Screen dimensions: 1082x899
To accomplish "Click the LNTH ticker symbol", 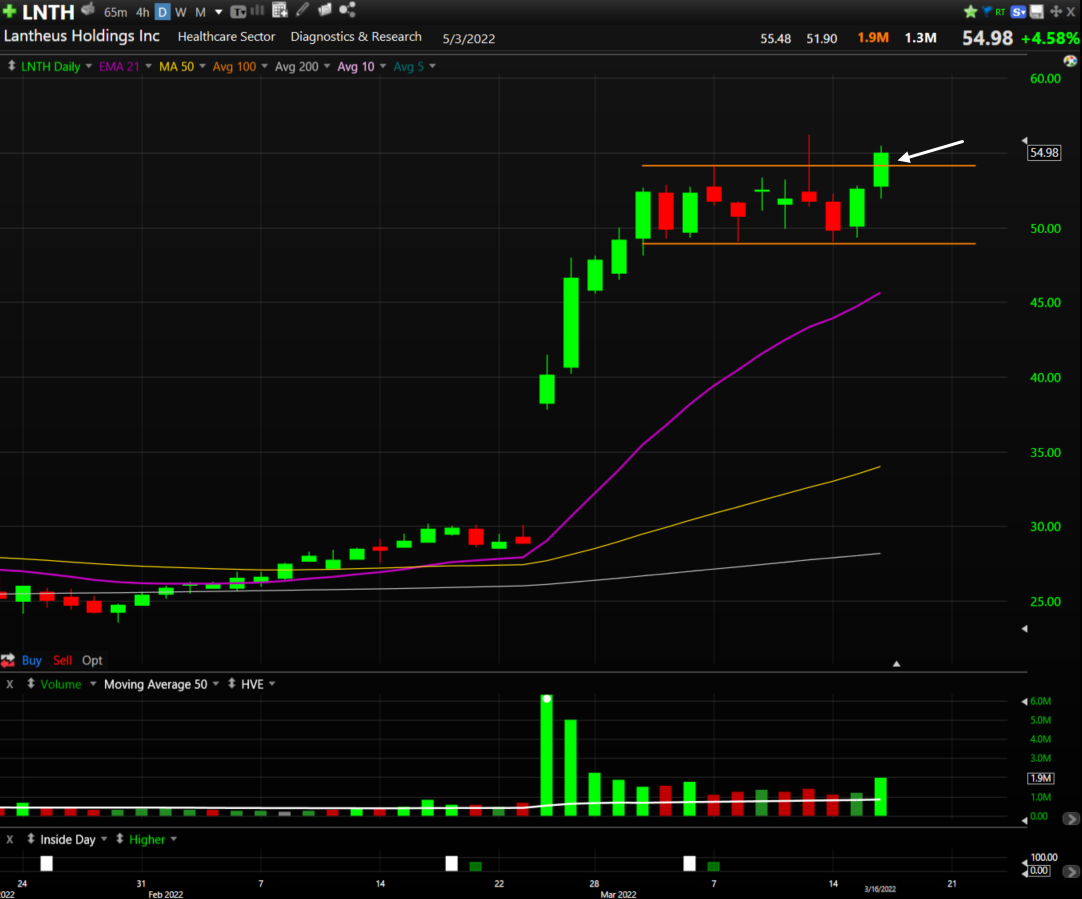I will 48,12.
